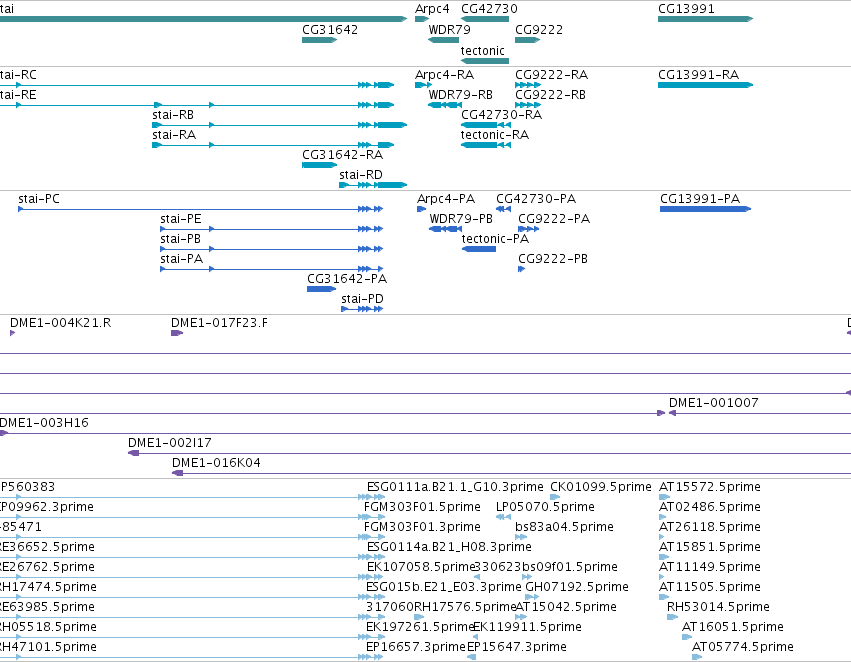This screenshot has height=662, width=851.
Task: Select transcript stai-RC label
Action: (18, 74)
